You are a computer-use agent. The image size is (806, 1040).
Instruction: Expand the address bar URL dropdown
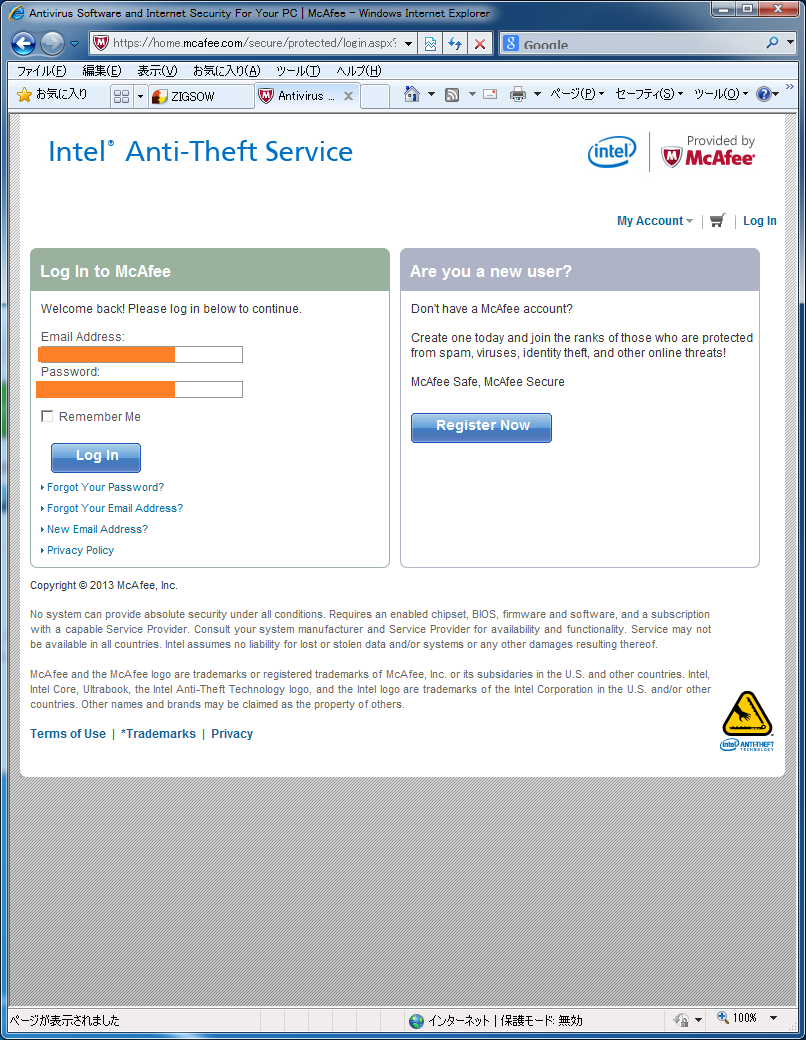pos(409,44)
